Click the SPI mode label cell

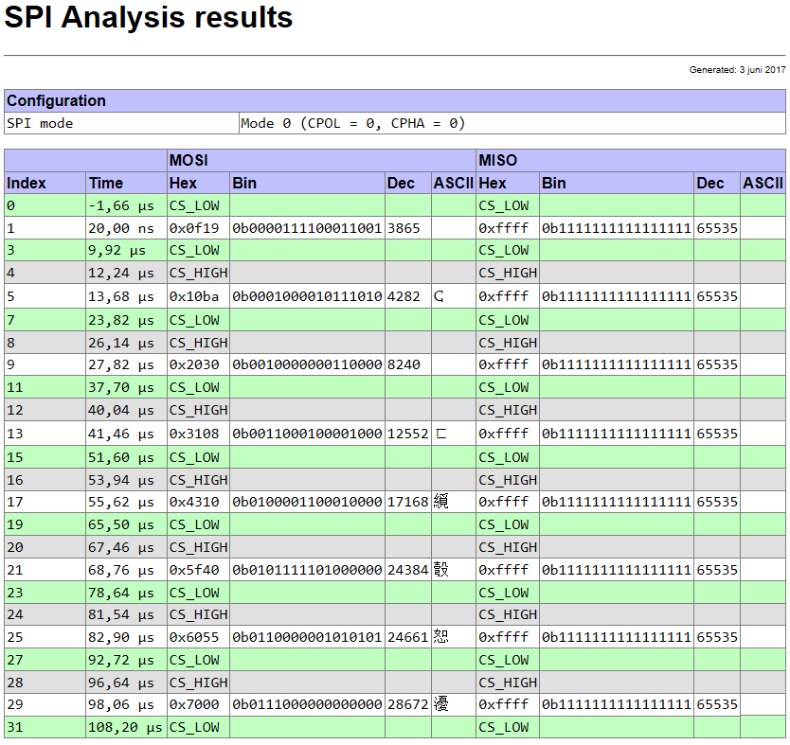40,123
